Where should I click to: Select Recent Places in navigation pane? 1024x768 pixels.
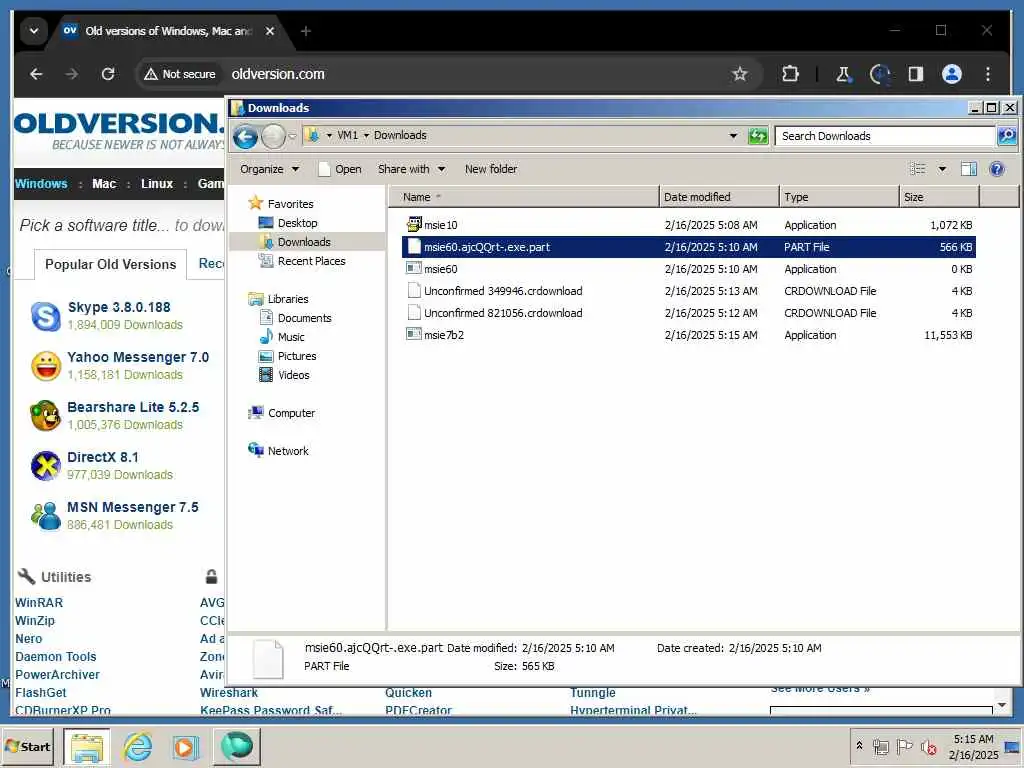[312, 261]
